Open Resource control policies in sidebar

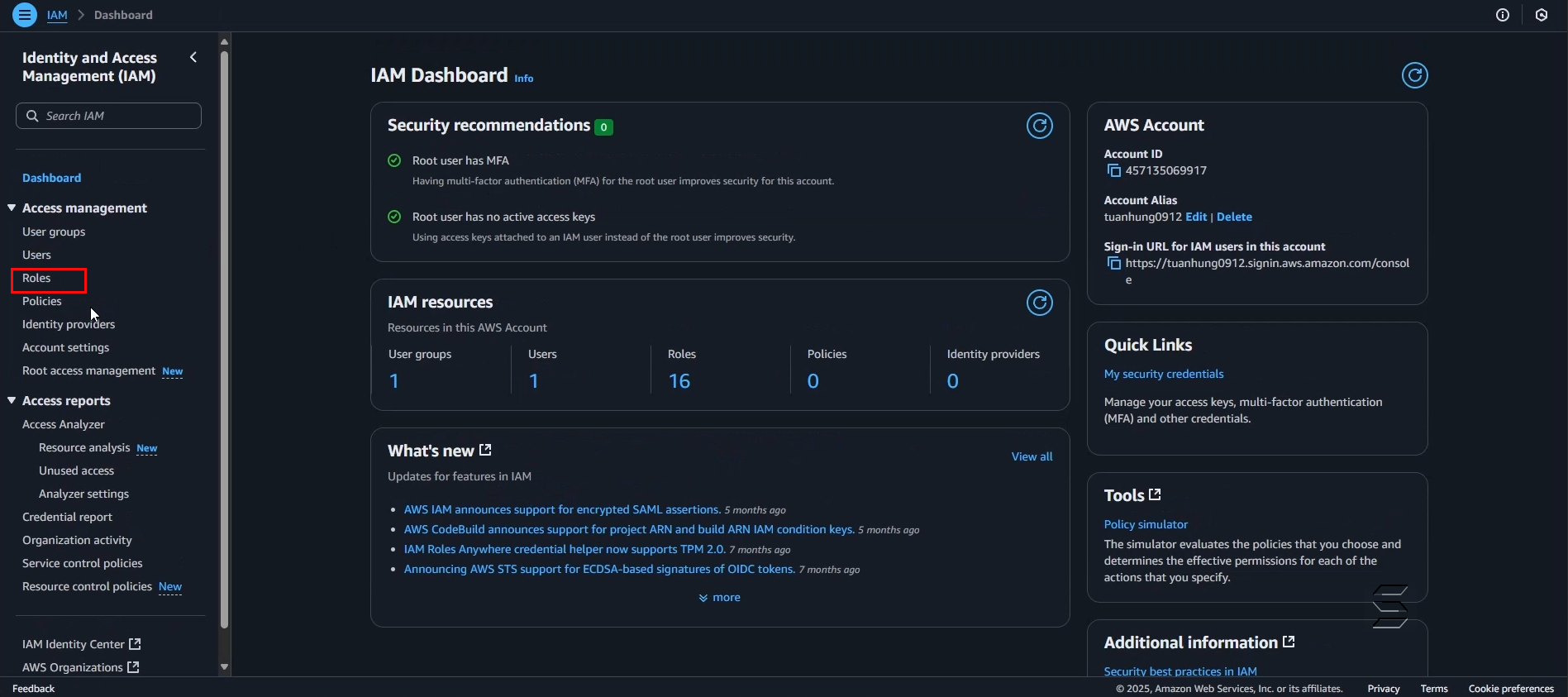click(x=87, y=586)
